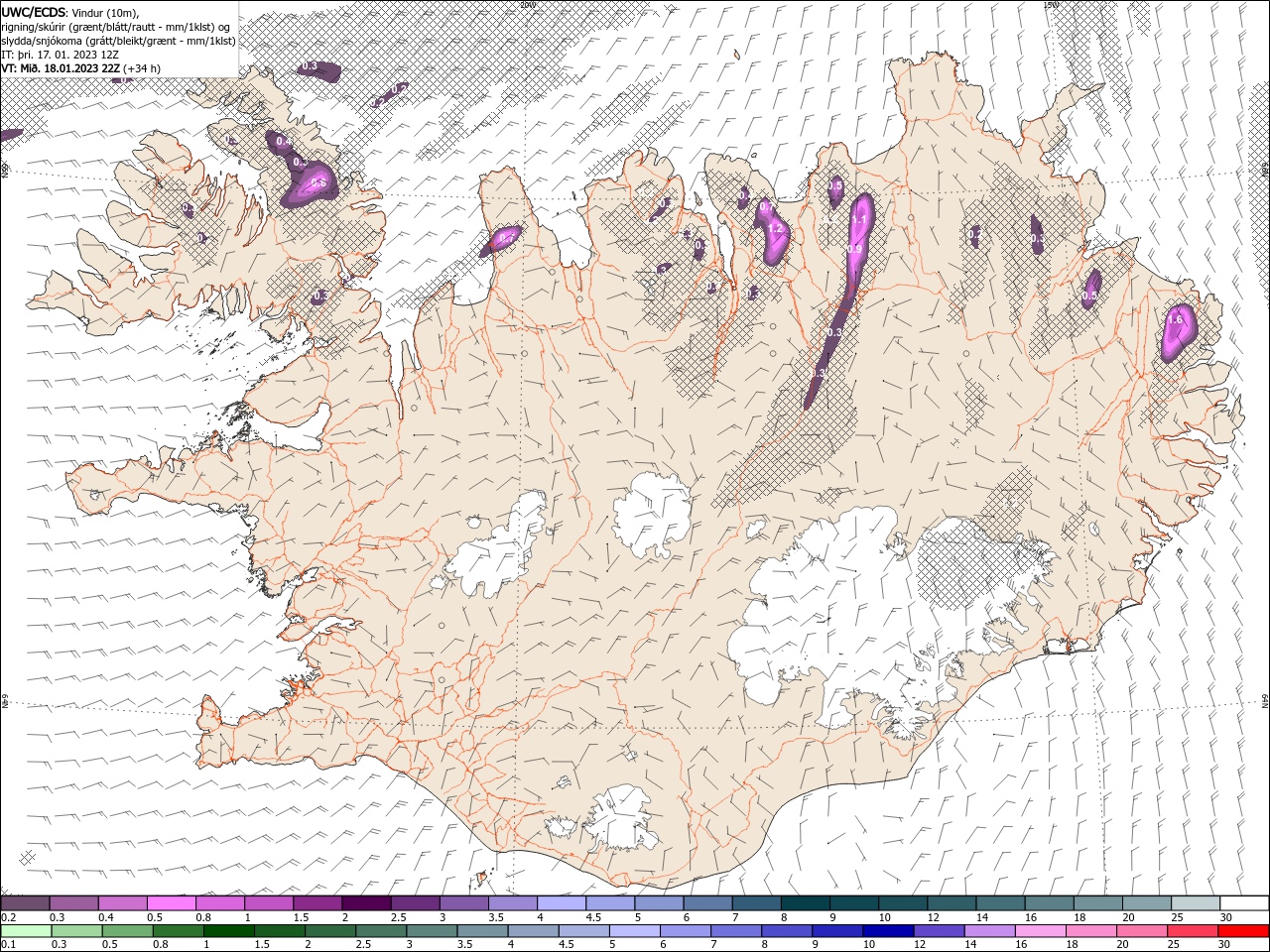Select the dark teal snow swatch labelled 8

click(805, 903)
